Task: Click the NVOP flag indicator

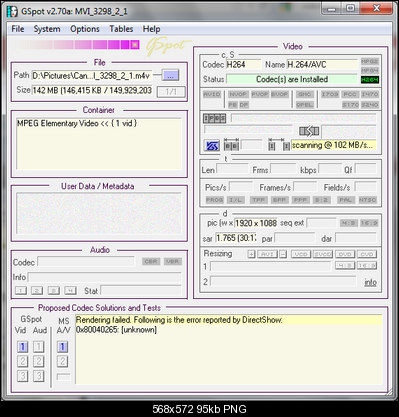Action: click(238, 95)
